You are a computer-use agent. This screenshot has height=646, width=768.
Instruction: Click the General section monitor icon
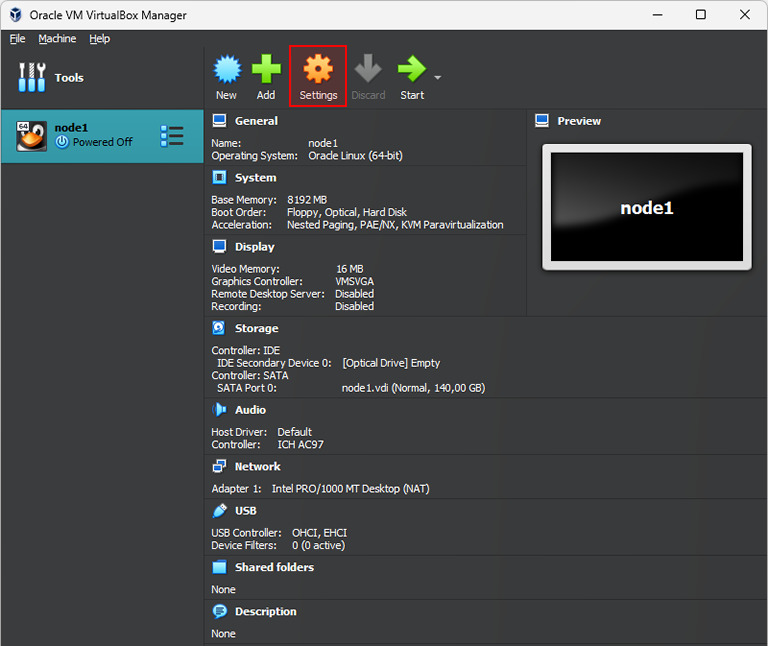[x=219, y=120]
